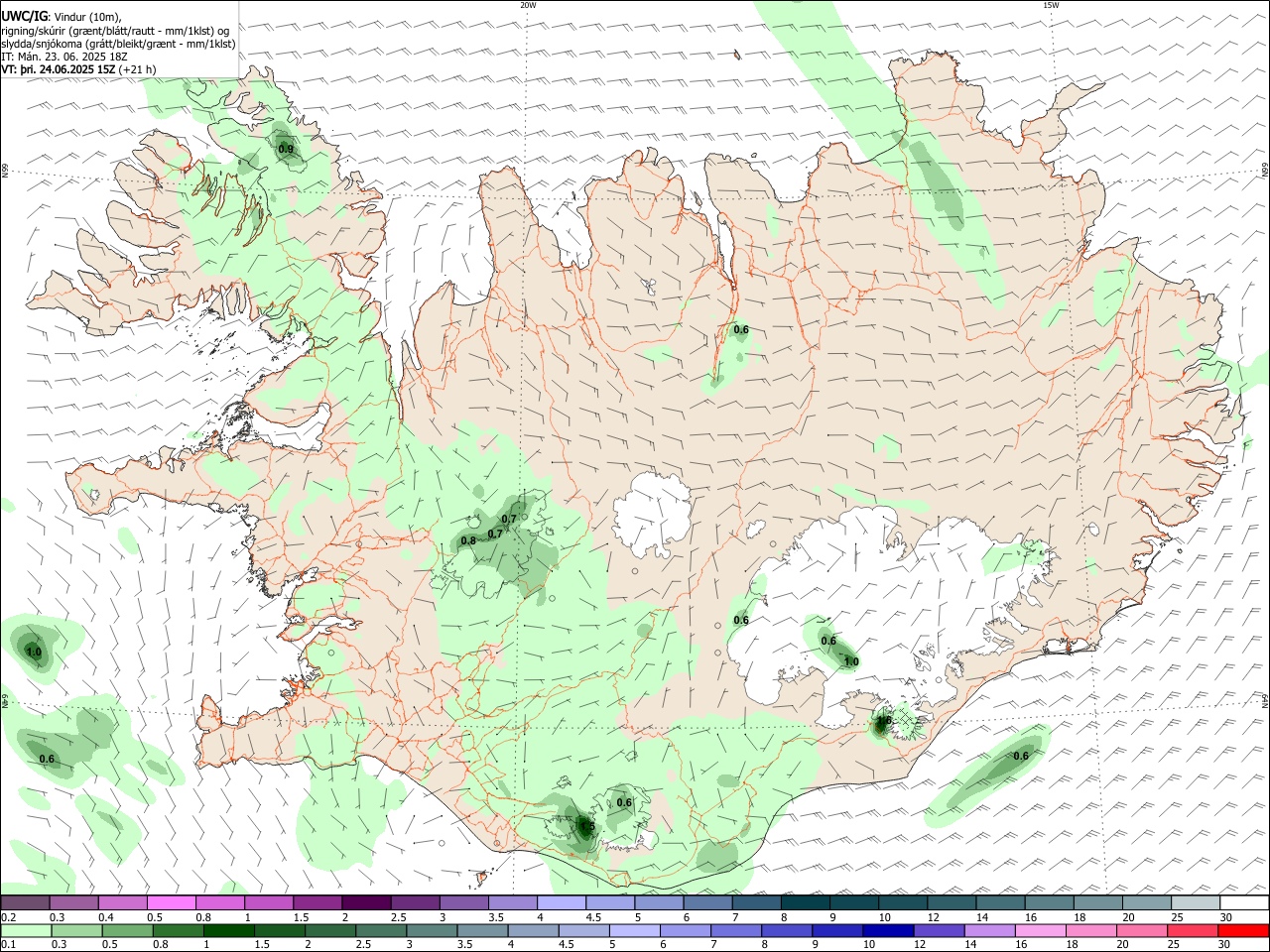
Task: Click the '0.1' label in the bottom scale row
Action: tap(8, 945)
